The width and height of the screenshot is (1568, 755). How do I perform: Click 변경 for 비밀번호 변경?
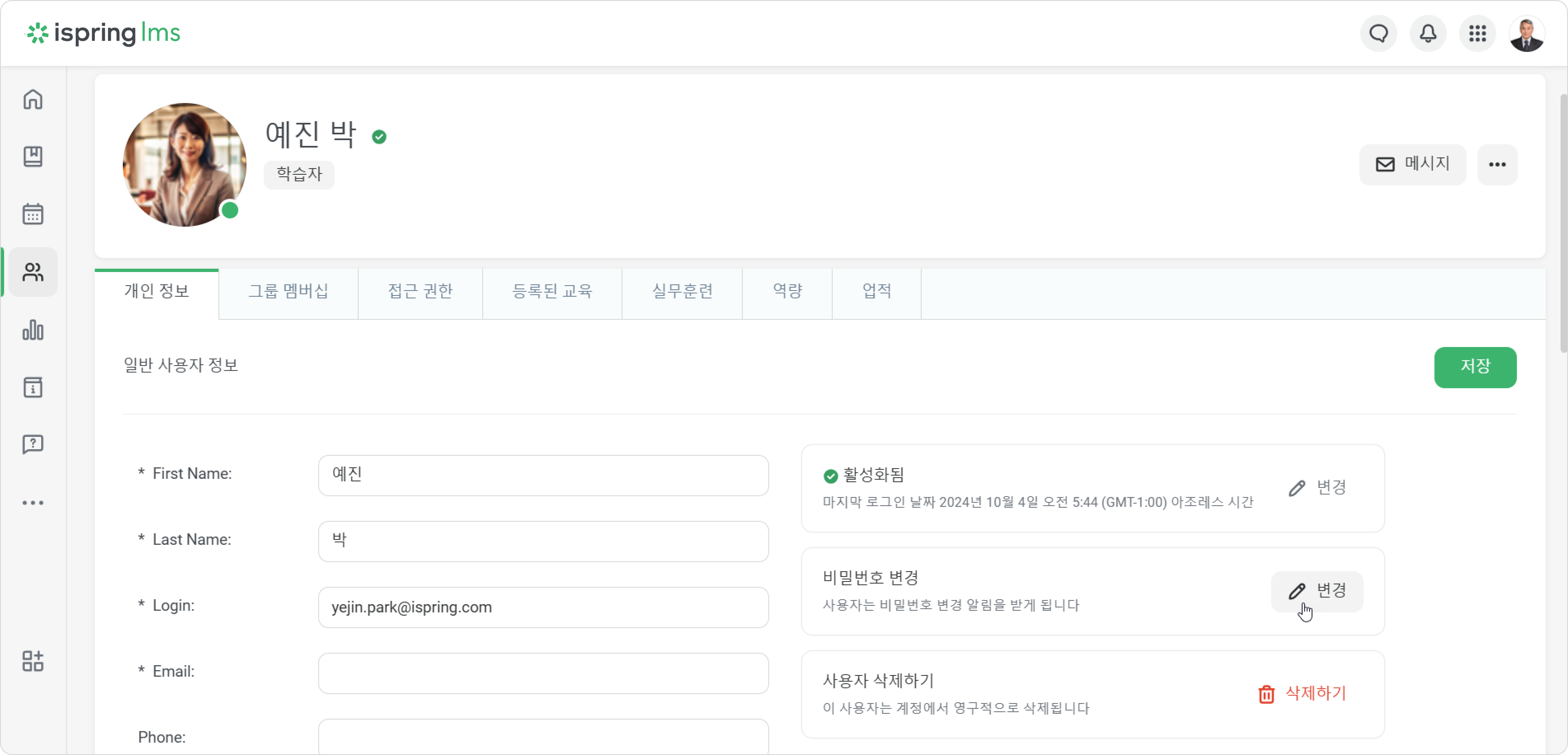(x=1317, y=591)
